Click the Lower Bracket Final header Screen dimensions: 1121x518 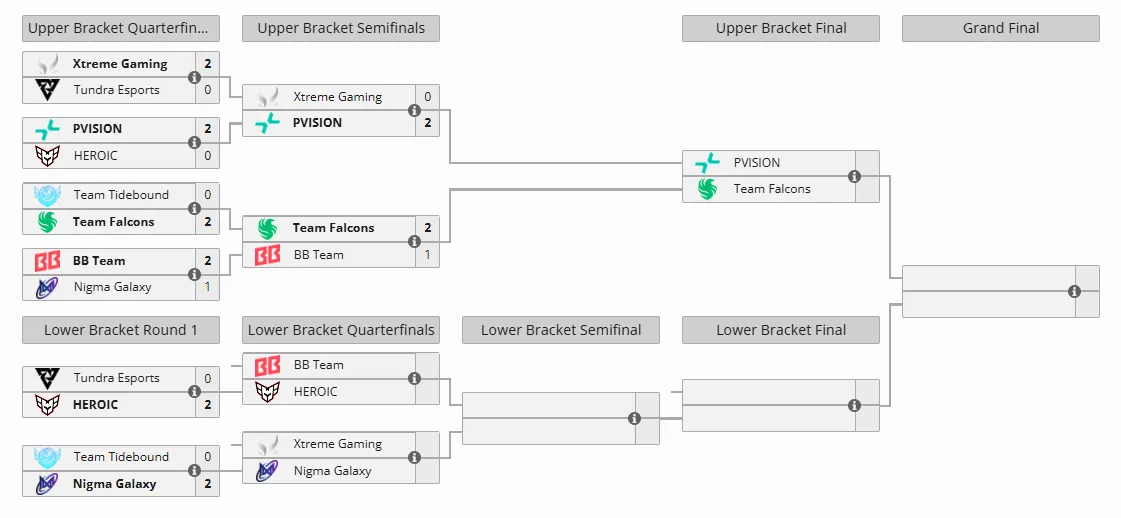(781, 330)
